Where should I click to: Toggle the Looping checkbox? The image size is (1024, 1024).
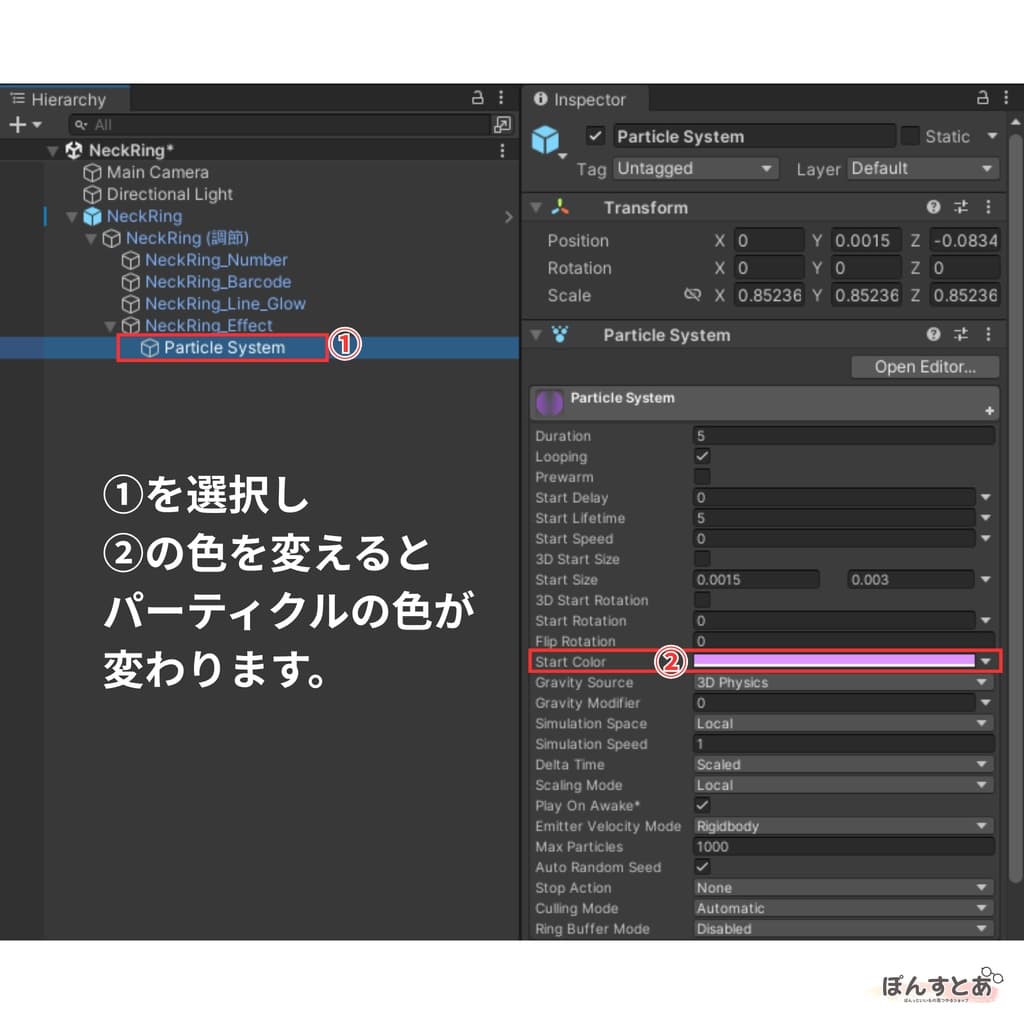(702, 456)
